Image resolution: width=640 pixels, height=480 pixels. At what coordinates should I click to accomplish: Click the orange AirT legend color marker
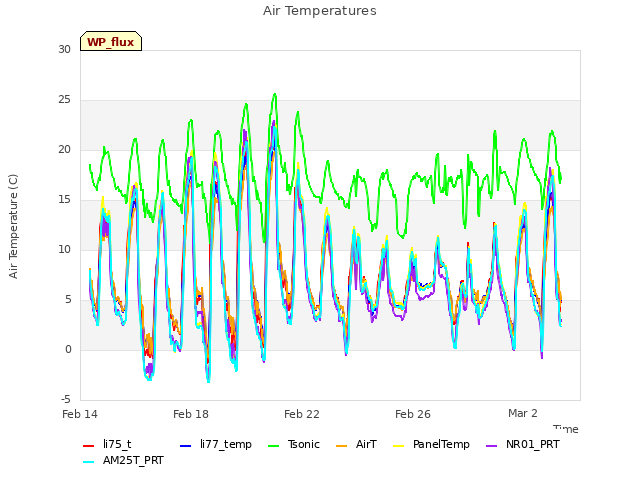342,445
